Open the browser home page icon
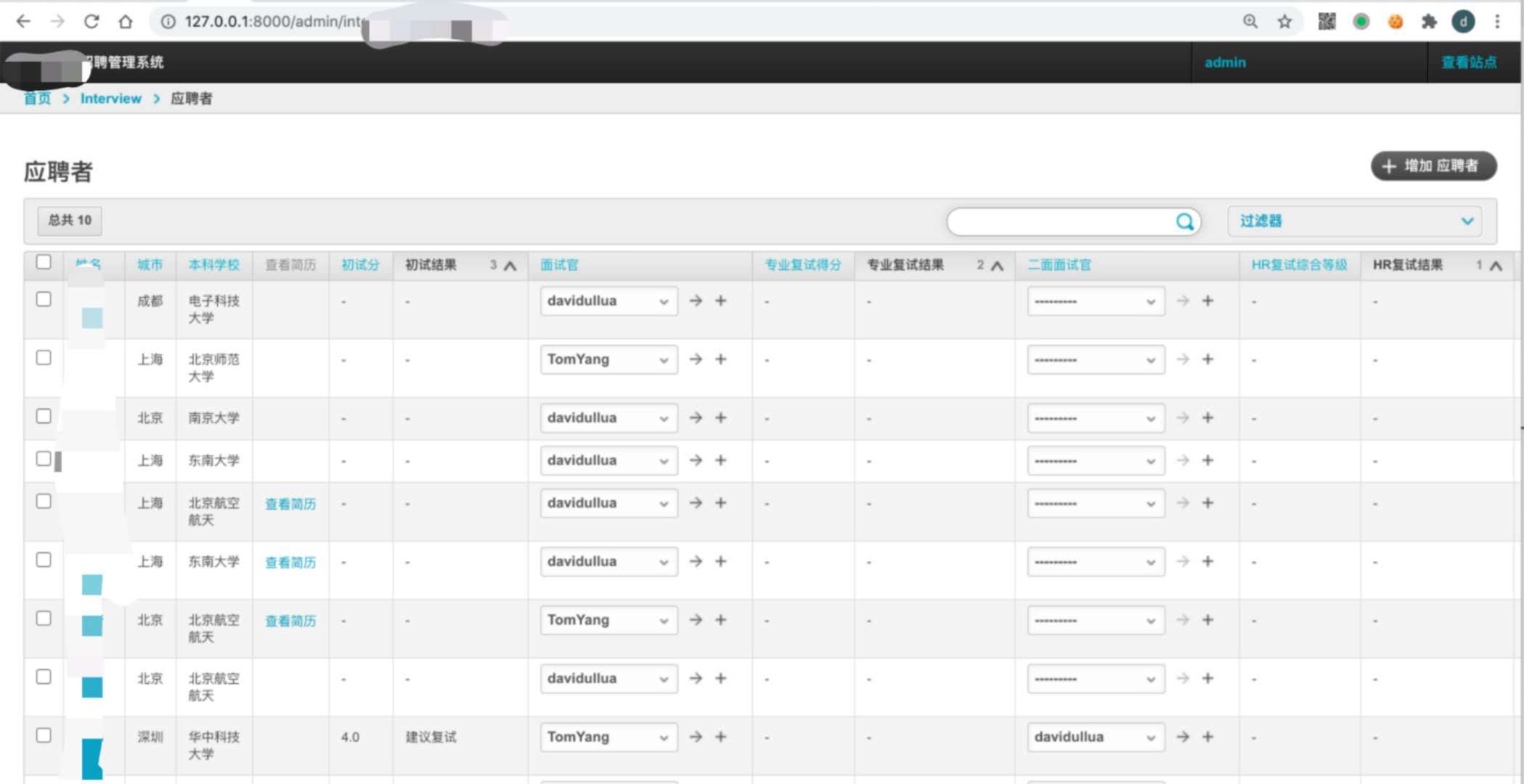Image resolution: width=1524 pixels, height=784 pixels. [126, 22]
